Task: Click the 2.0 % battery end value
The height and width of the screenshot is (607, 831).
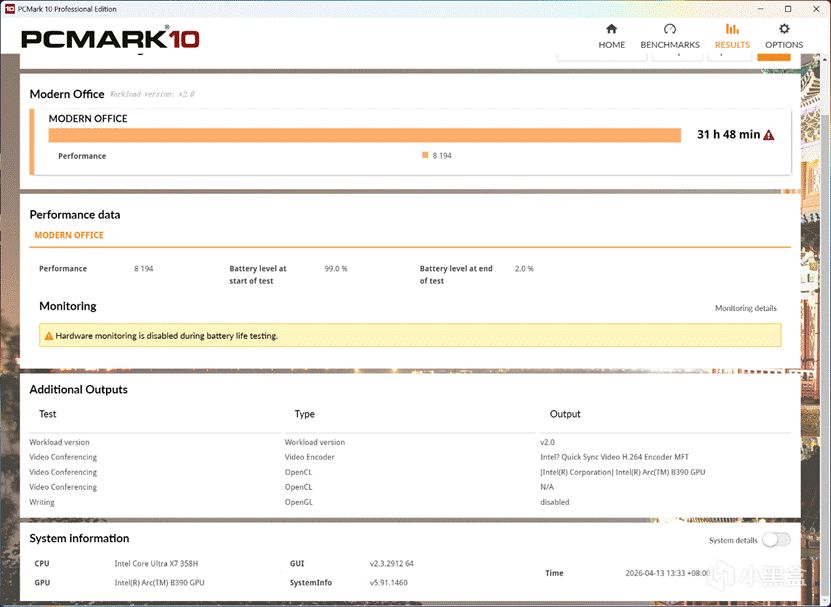Action: pos(524,269)
